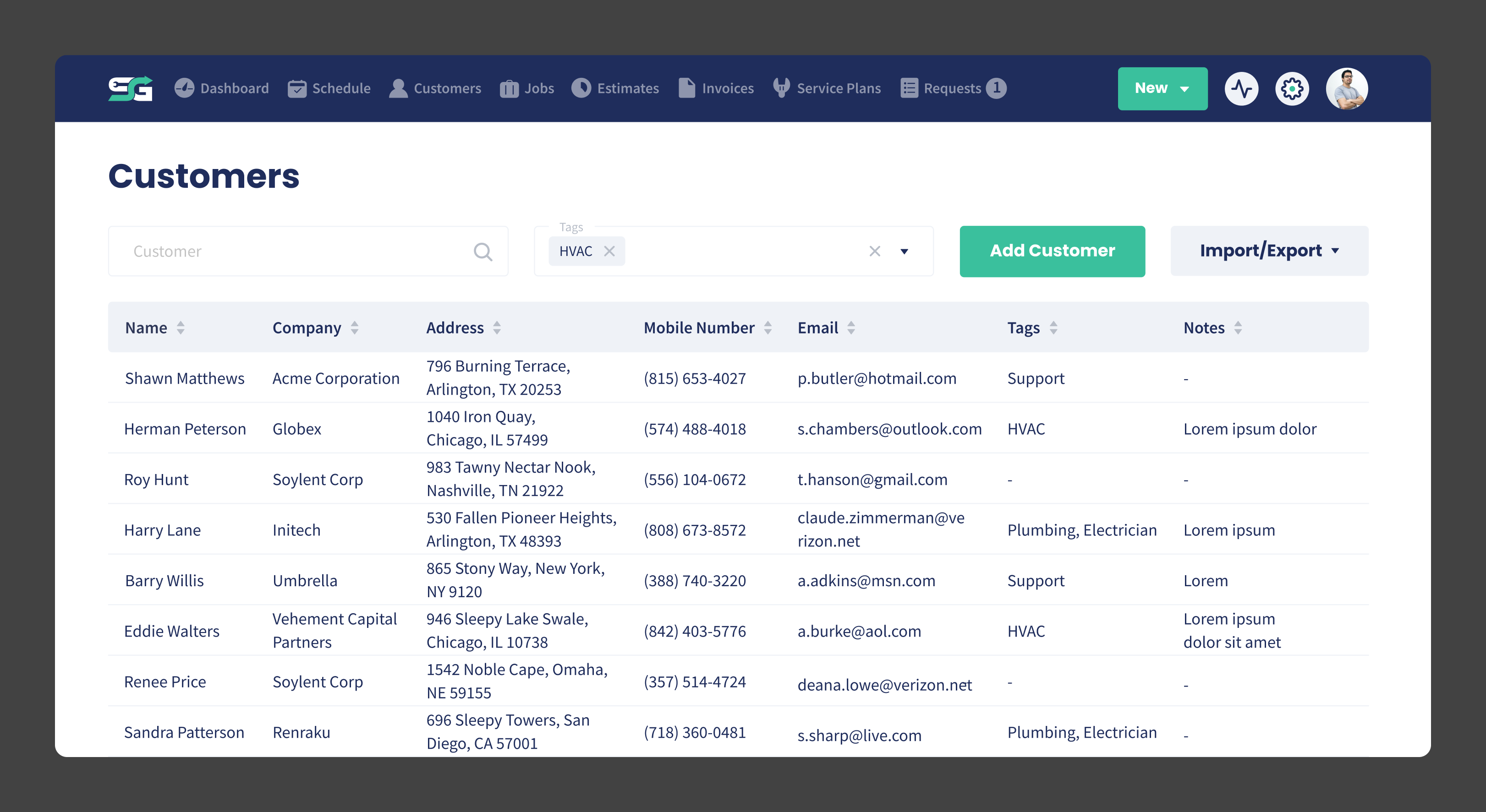Viewport: 1486px width, 812px height.
Task: Open the Import/Export dropdown
Action: tap(1268, 251)
